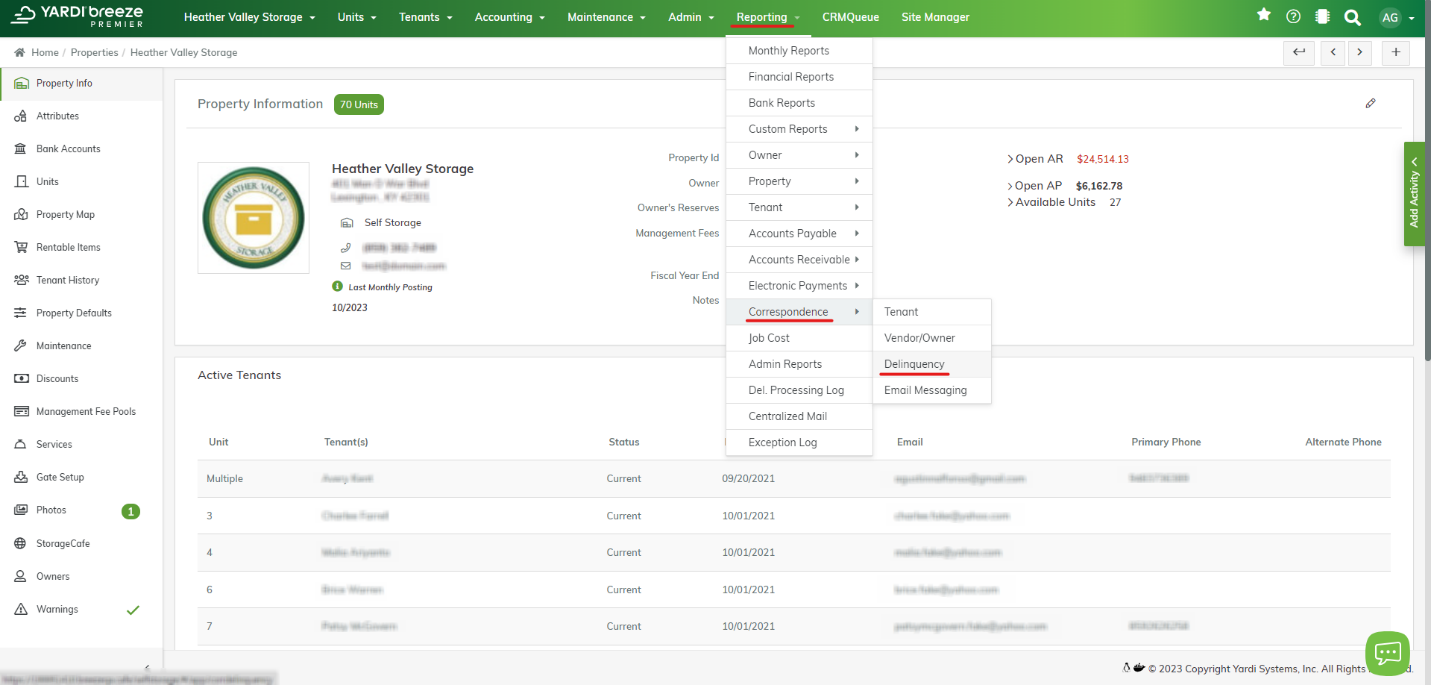1431x685 pixels.
Task: Click the Site Manager link
Action: point(935,17)
